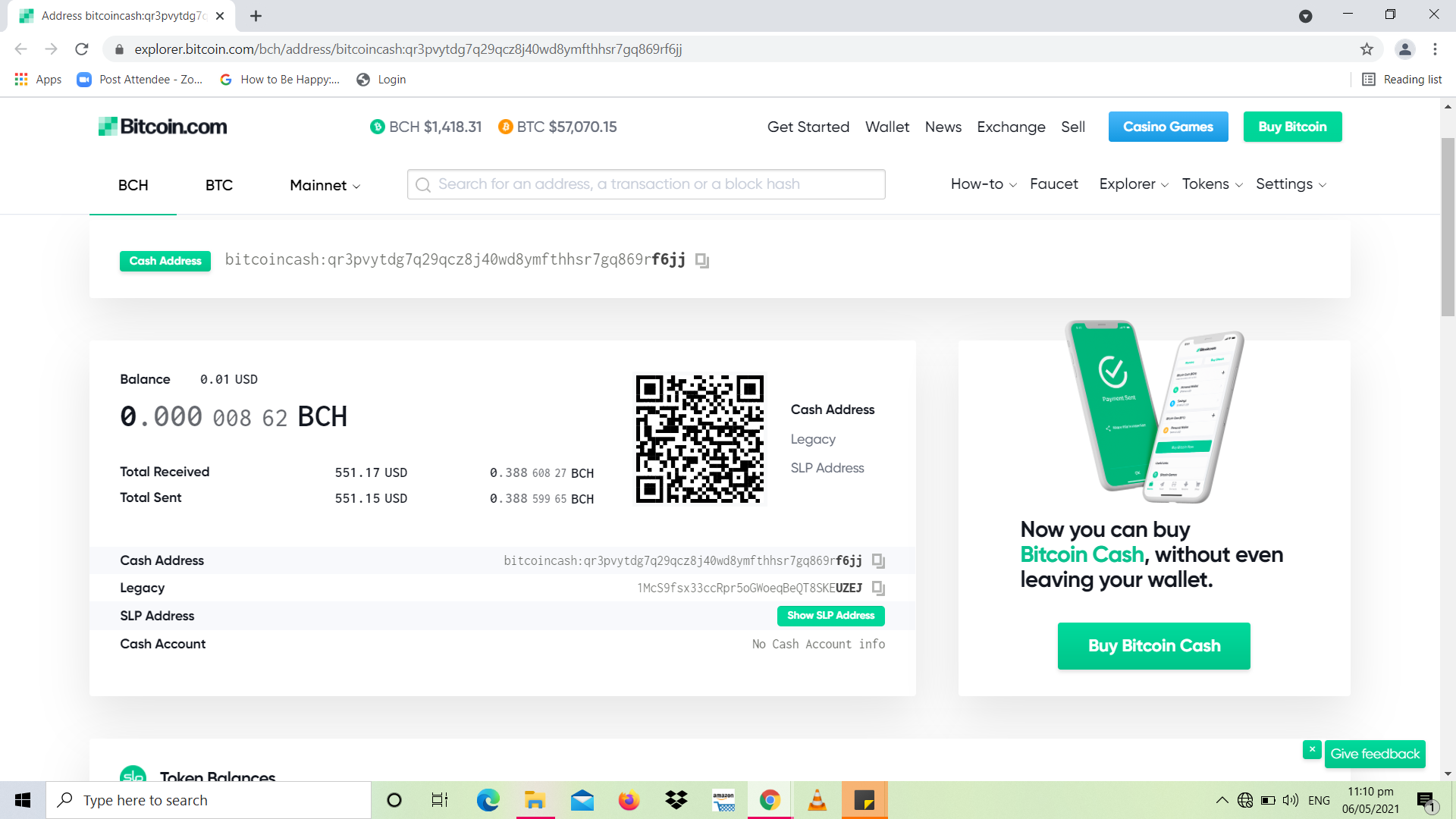The height and width of the screenshot is (819, 1456).
Task: Click the BTC coin price icon
Action: 505,127
